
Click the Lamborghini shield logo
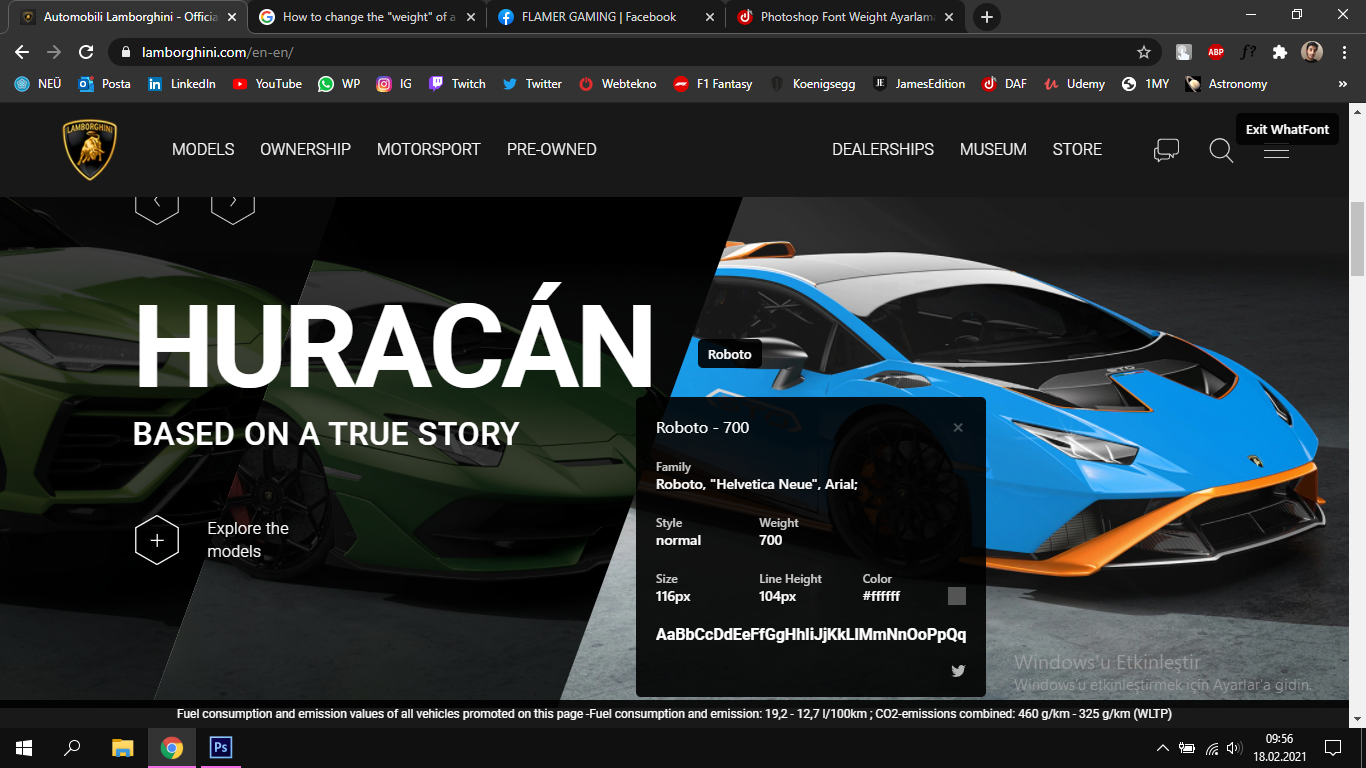click(90, 150)
